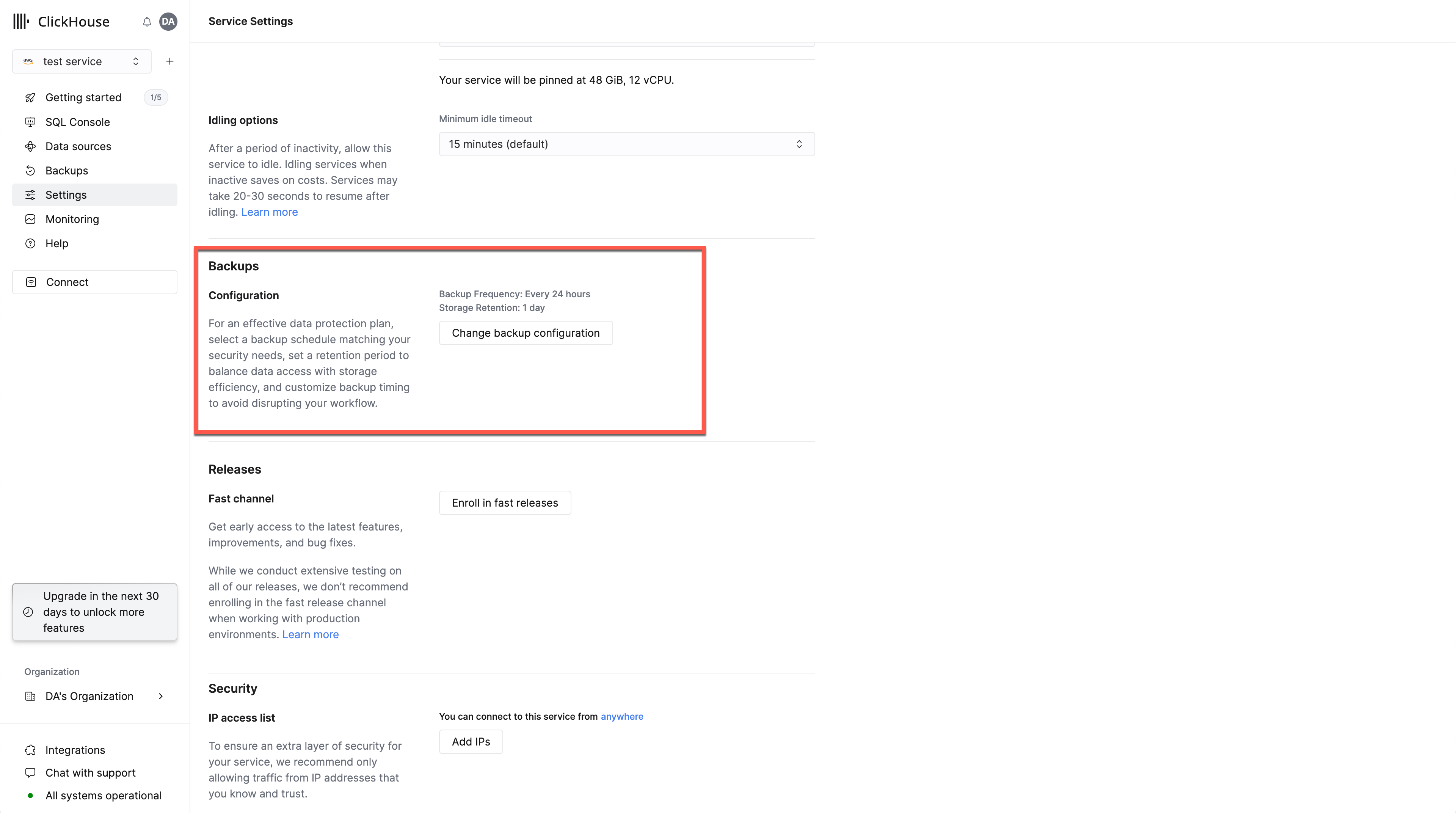1456x813 pixels.
Task: Open Integrations menu item
Action: 75,749
